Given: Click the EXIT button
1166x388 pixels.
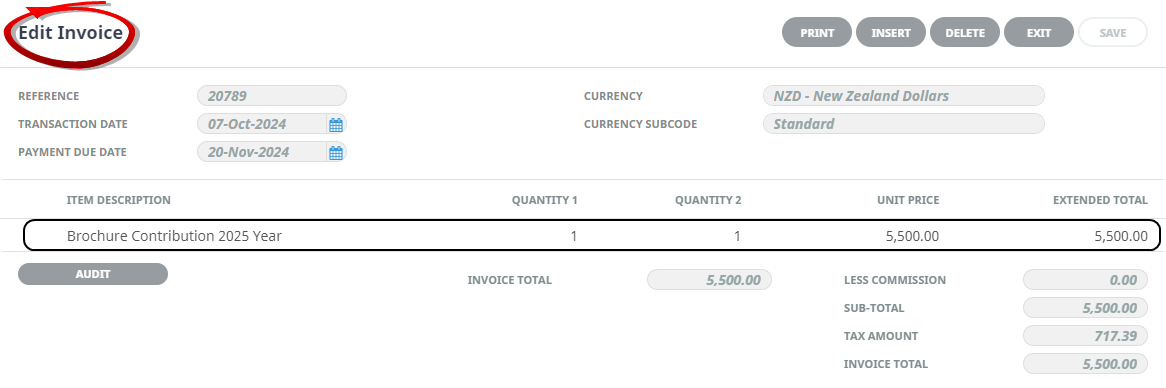Looking at the screenshot, I should click(x=1039, y=33).
